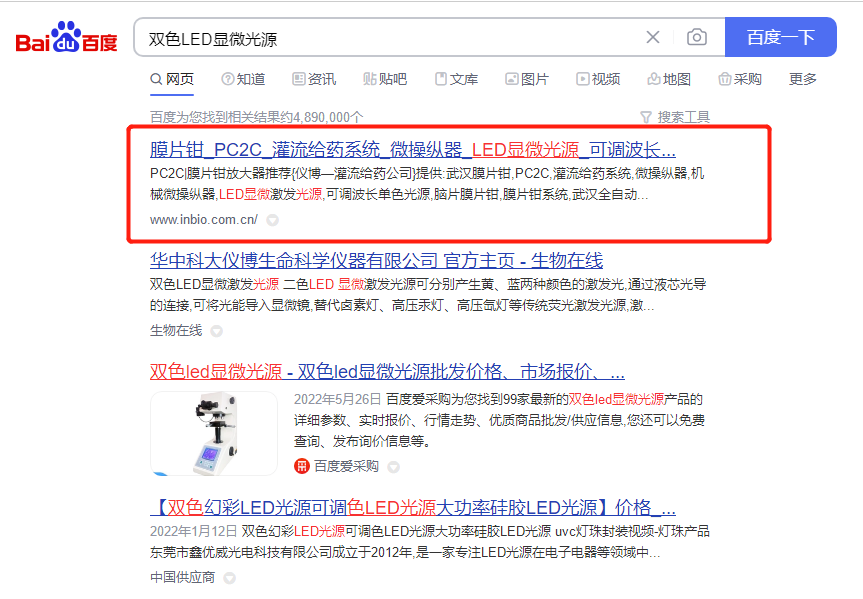Open image search via camera icon
Image resolution: width=863 pixels, height=599 pixels.
[x=697, y=37]
